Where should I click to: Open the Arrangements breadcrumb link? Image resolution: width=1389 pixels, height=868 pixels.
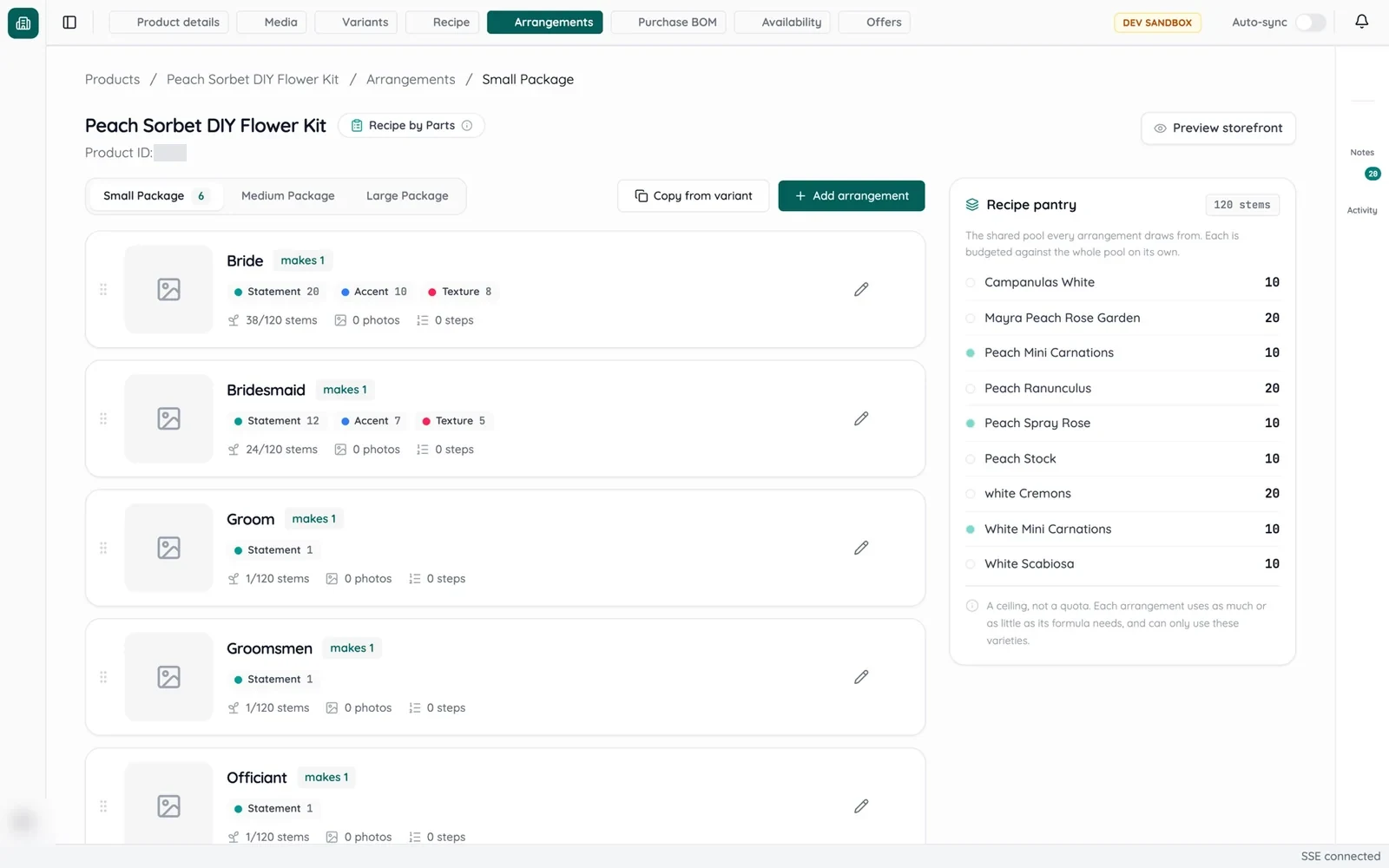[x=411, y=80]
